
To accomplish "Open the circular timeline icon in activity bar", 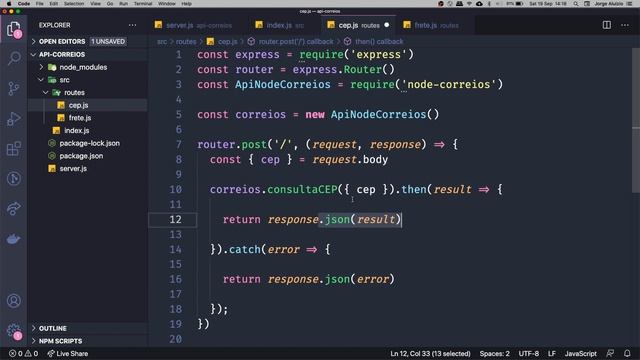I will [x=14, y=178].
